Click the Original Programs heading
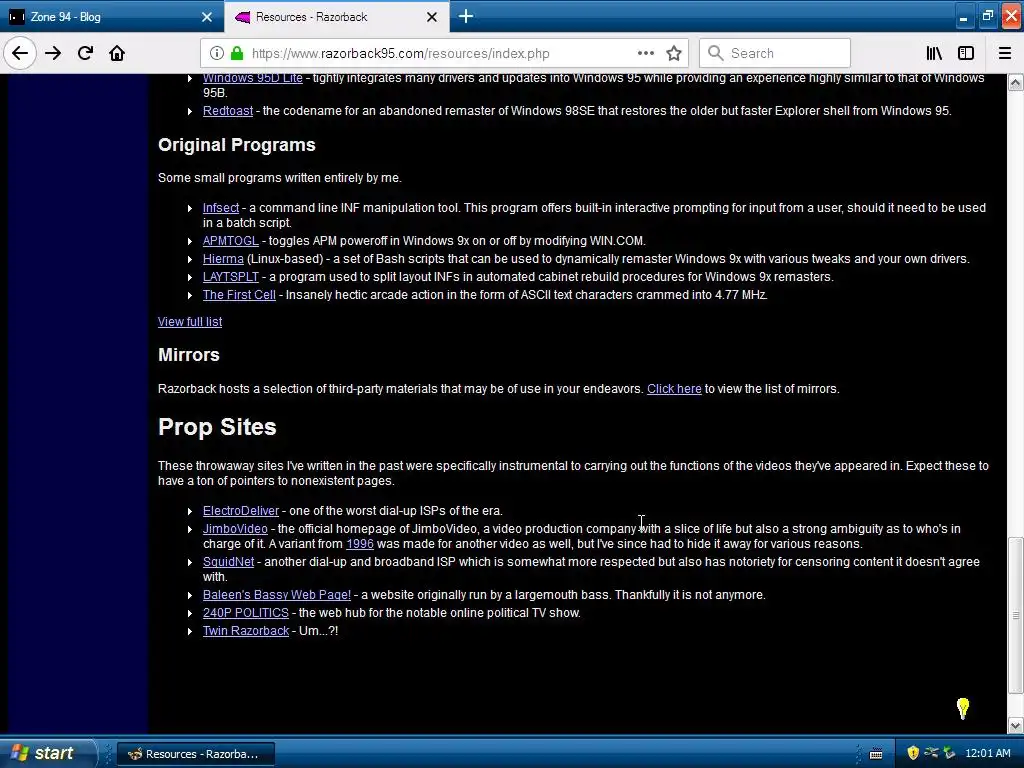Viewport: 1024px width, 768px height. point(236,145)
